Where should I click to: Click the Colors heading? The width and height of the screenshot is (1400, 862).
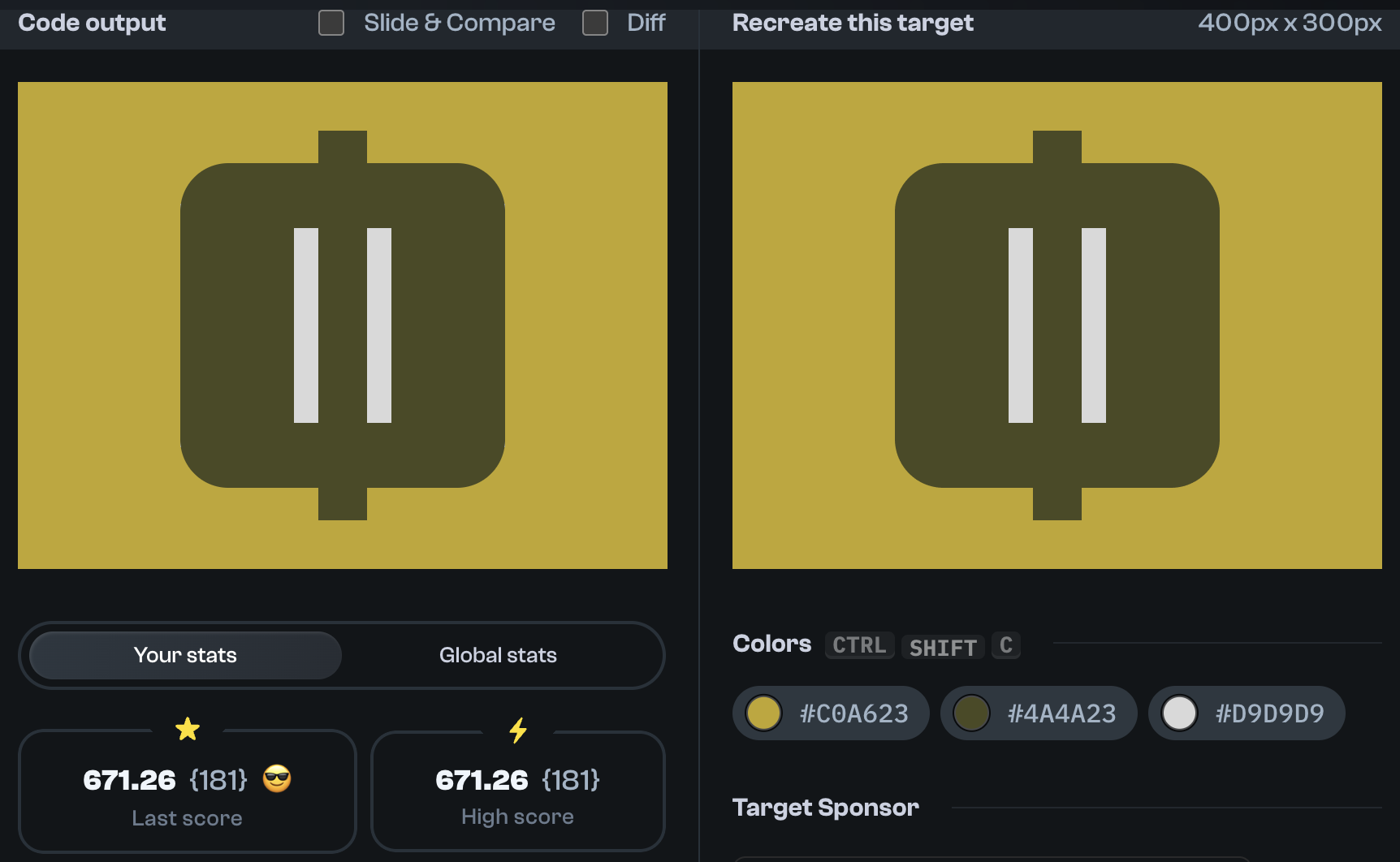pos(771,644)
